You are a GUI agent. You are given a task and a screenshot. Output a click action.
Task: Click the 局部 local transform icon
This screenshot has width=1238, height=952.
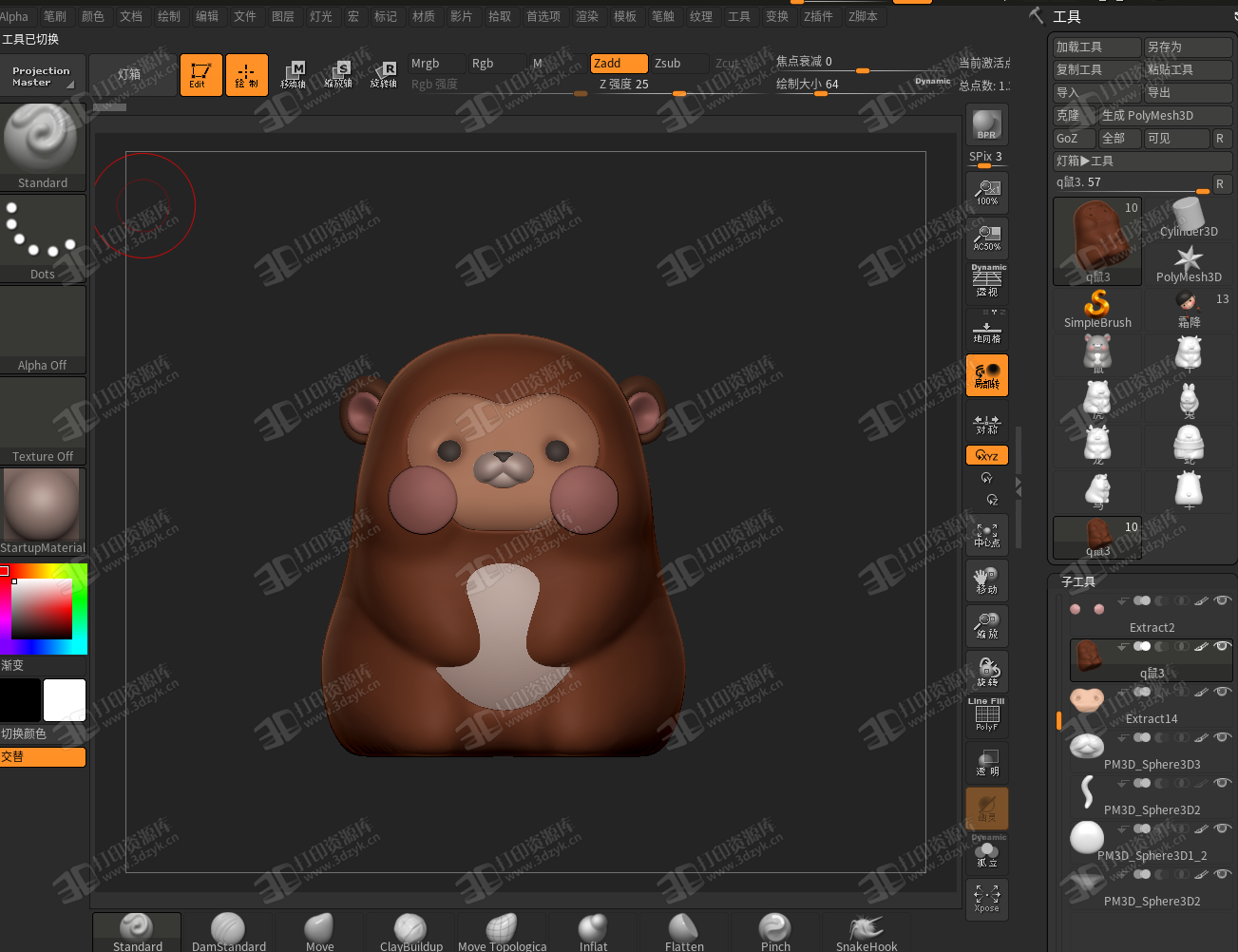pos(986,374)
